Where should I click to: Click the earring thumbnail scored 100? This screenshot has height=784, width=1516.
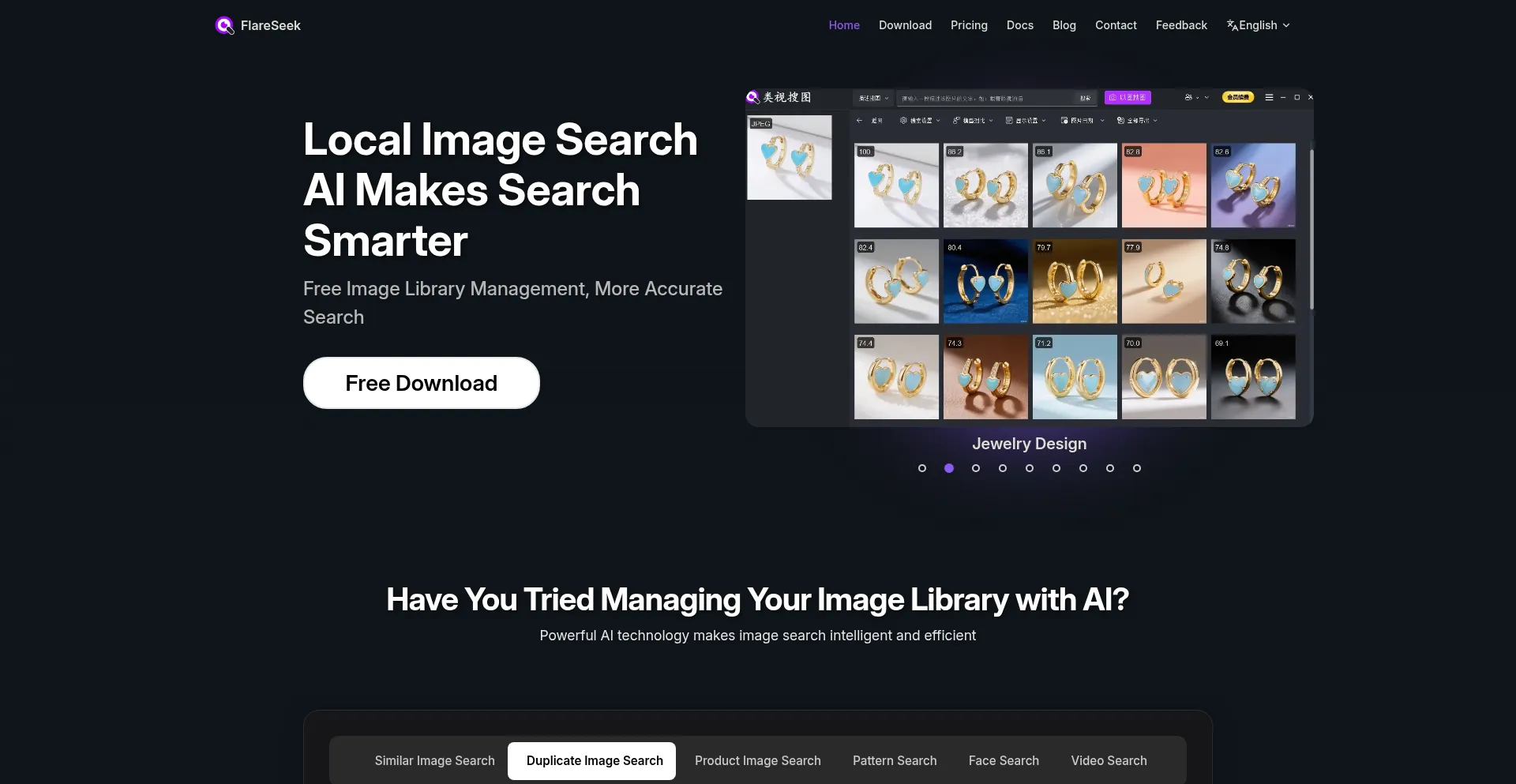[896, 186]
